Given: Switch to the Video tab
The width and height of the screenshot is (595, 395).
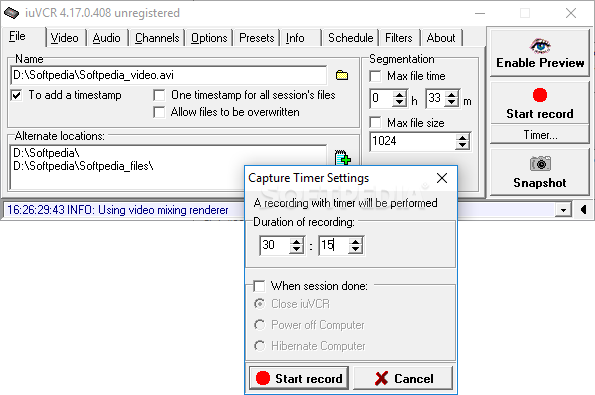Looking at the screenshot, I should [x=65, y=38].
